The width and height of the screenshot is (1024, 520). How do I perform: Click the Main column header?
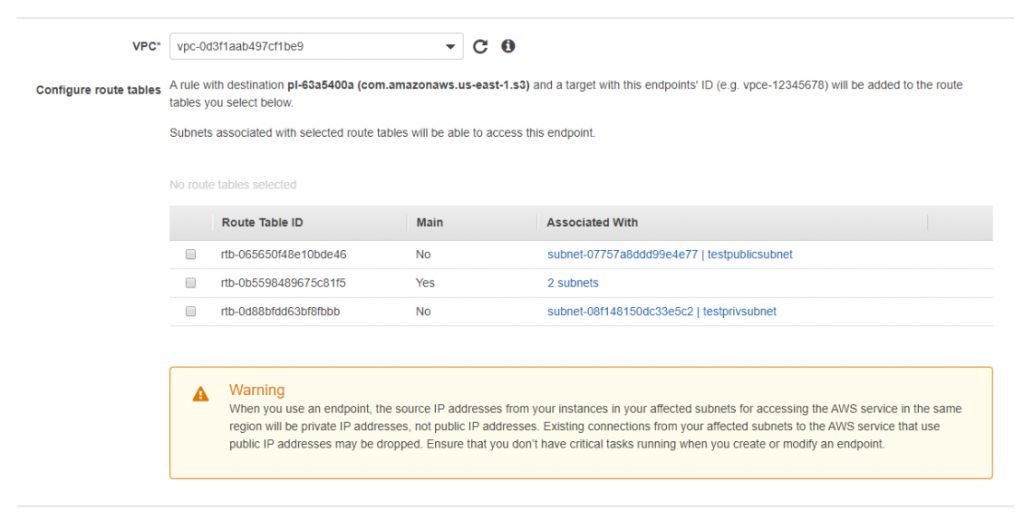pyautogui.click(x=429, y=222)
